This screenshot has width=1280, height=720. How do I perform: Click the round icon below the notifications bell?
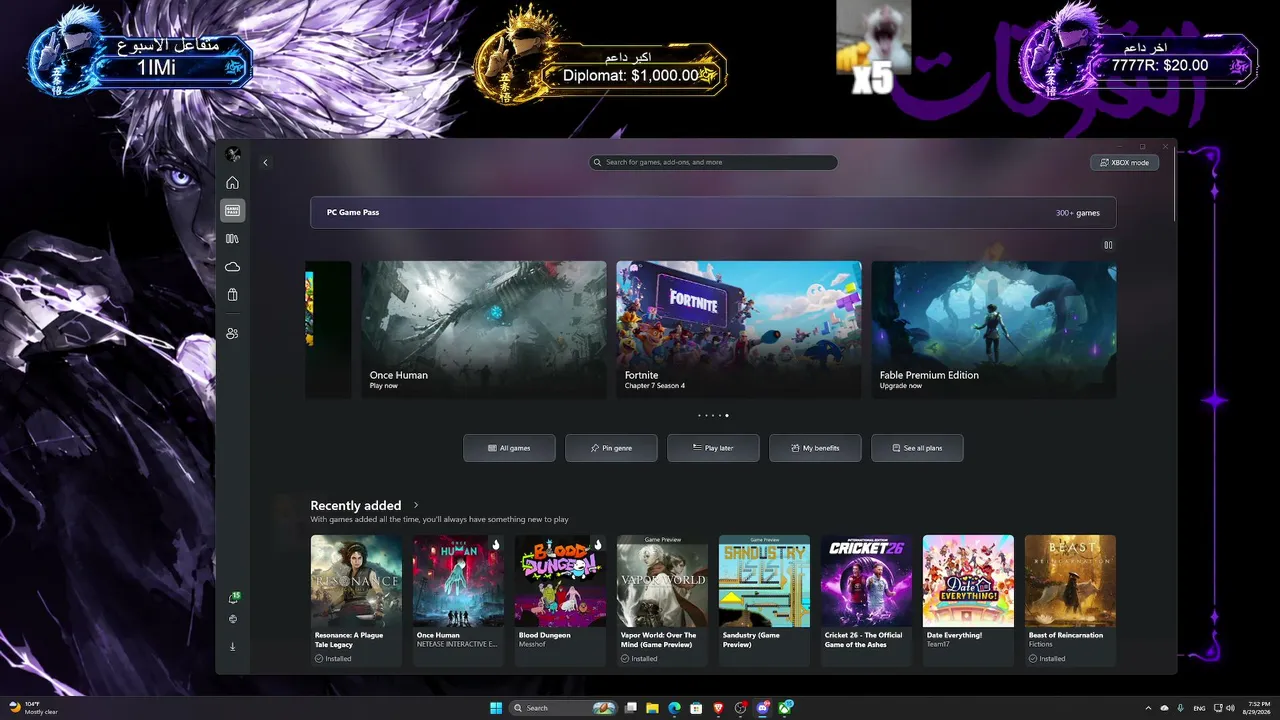click(x=233, y=620)
